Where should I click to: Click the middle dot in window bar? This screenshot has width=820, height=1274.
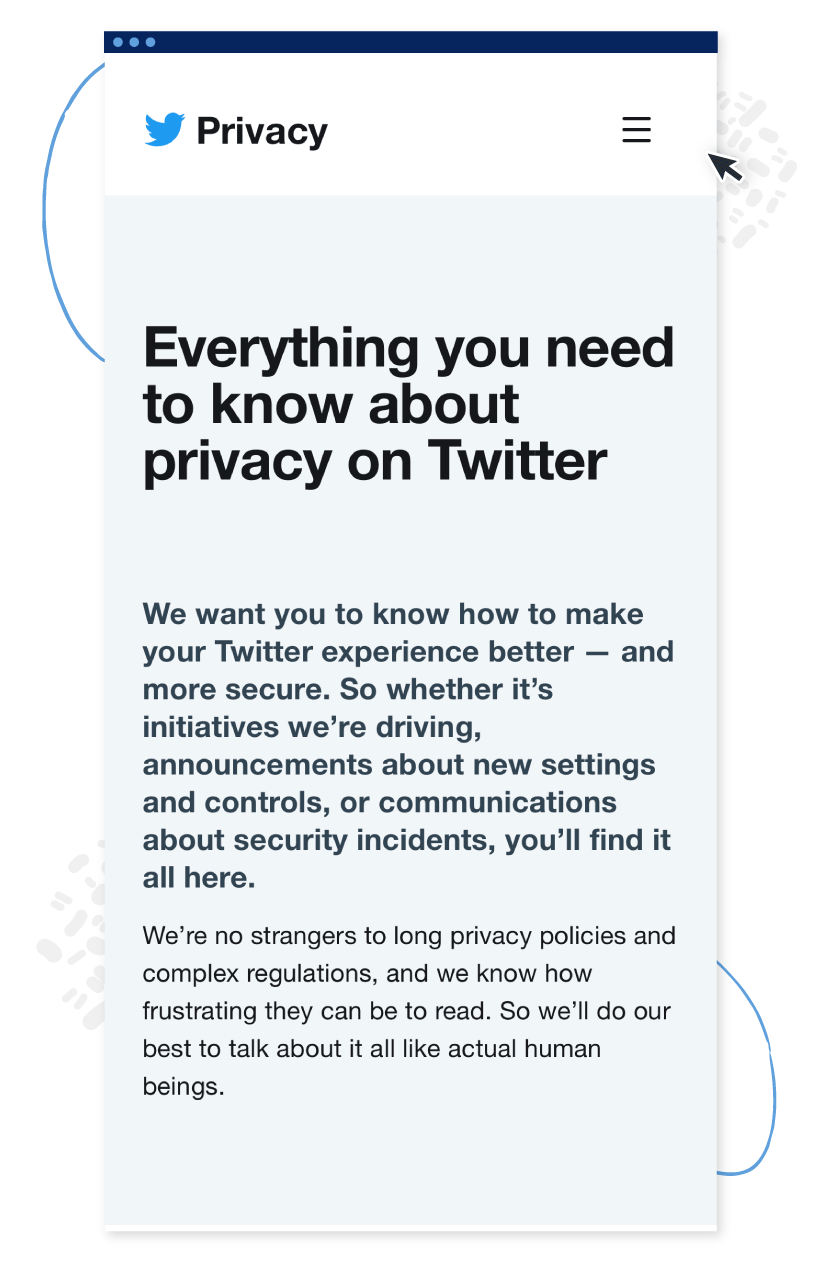(134, 42)
